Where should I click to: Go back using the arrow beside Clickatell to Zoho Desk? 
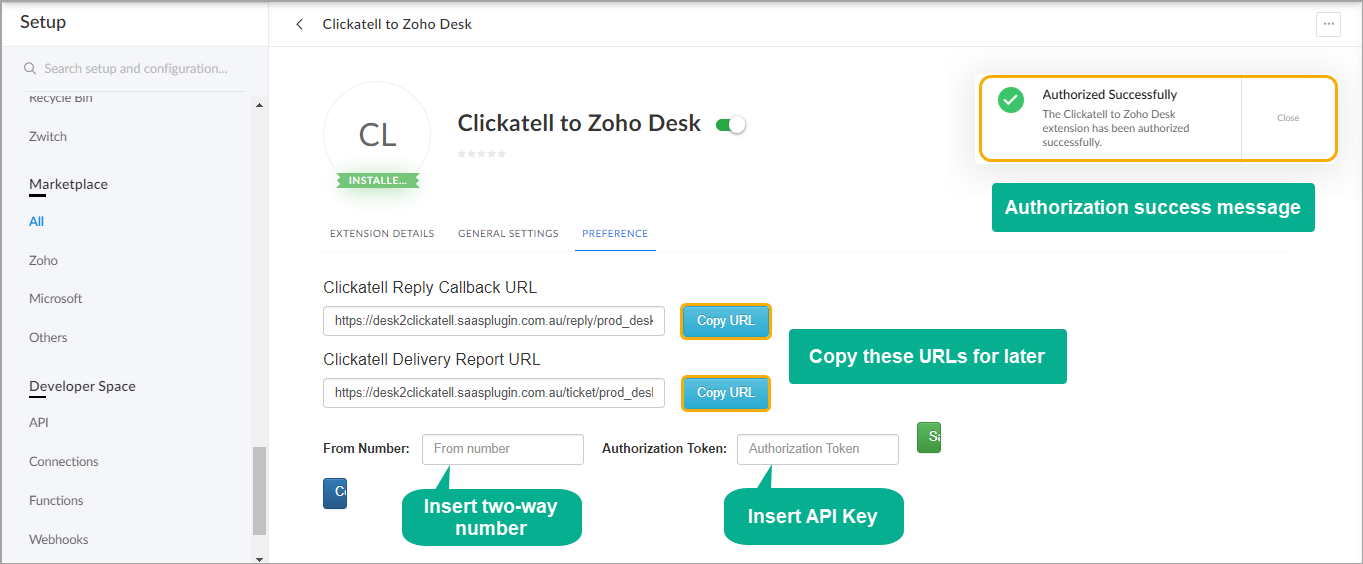[299, 24]
